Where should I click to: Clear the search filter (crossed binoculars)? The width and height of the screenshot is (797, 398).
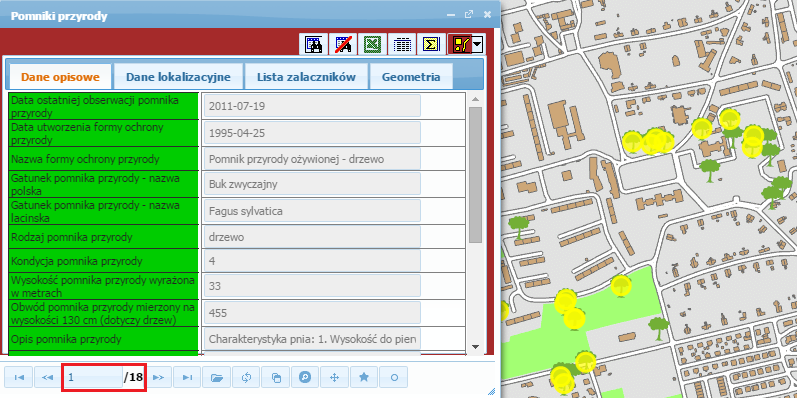(343, 45)
